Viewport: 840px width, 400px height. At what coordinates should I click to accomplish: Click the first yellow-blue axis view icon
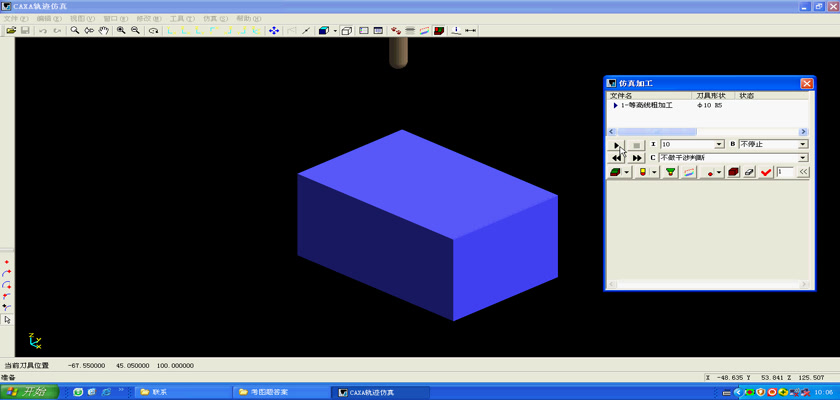pyautogui.click(x=171, y=31)
